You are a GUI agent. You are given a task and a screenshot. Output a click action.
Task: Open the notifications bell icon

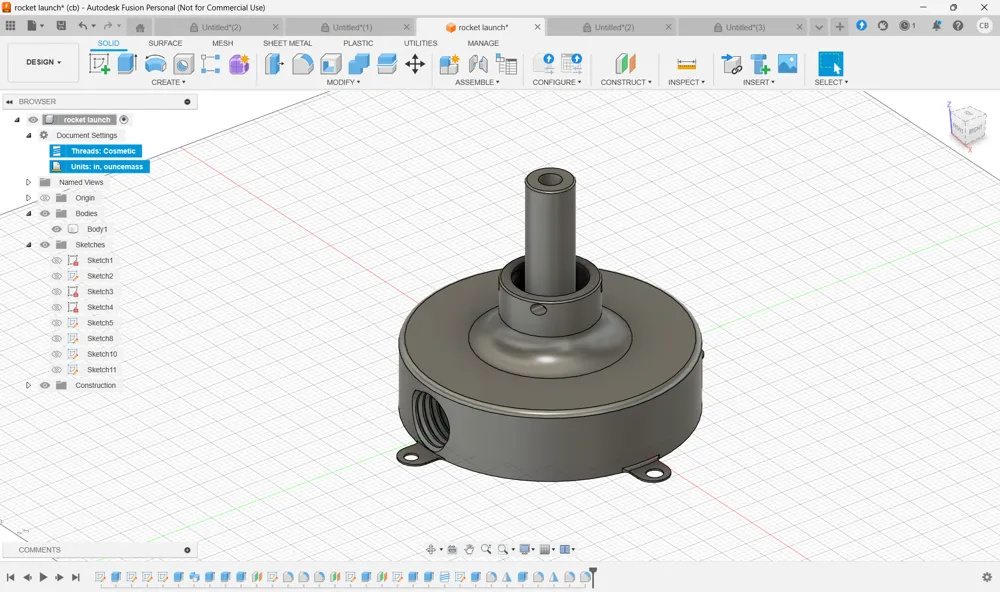coord(936,26)
